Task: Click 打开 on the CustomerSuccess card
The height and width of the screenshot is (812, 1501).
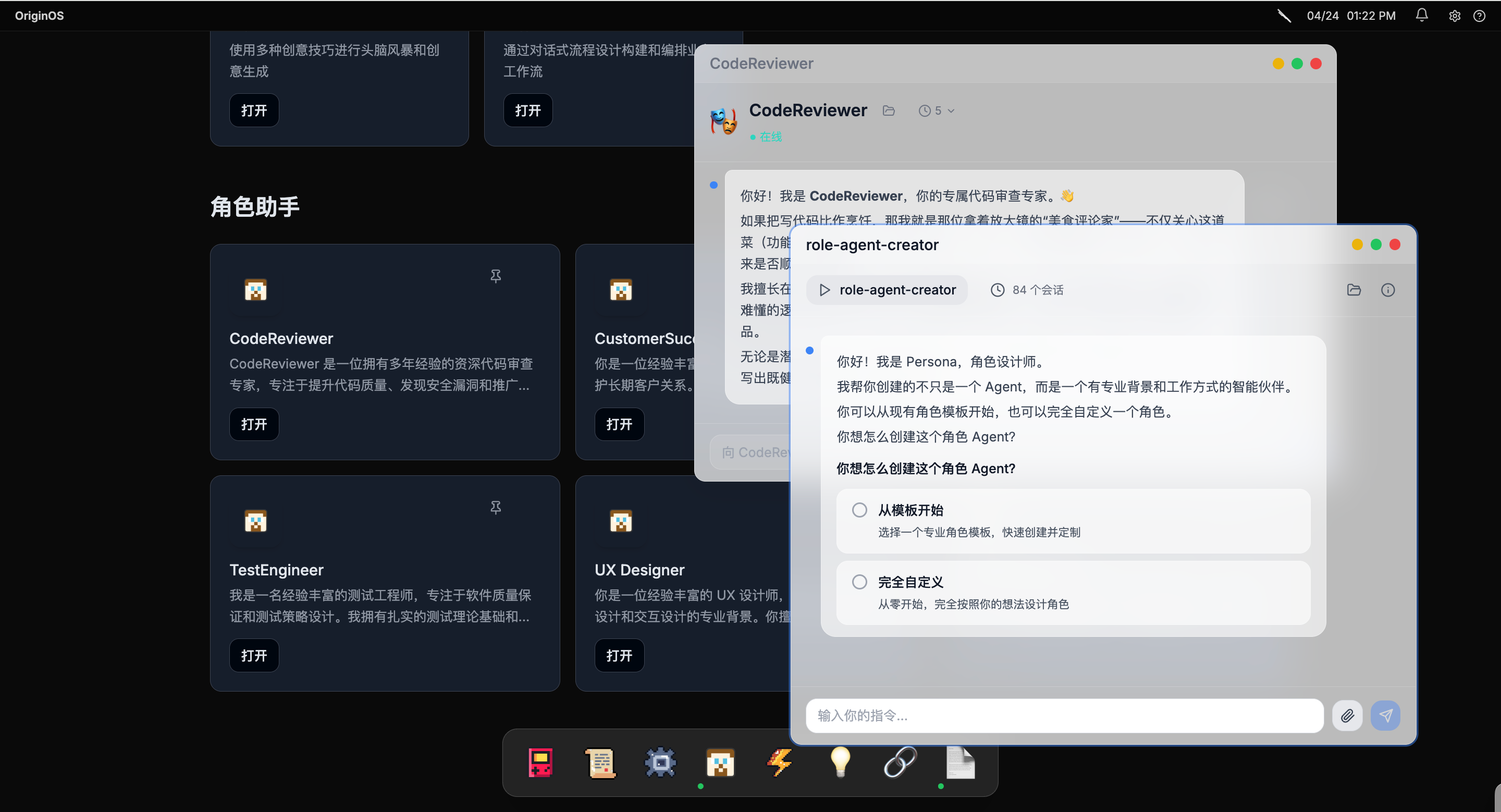Action: 619,424
